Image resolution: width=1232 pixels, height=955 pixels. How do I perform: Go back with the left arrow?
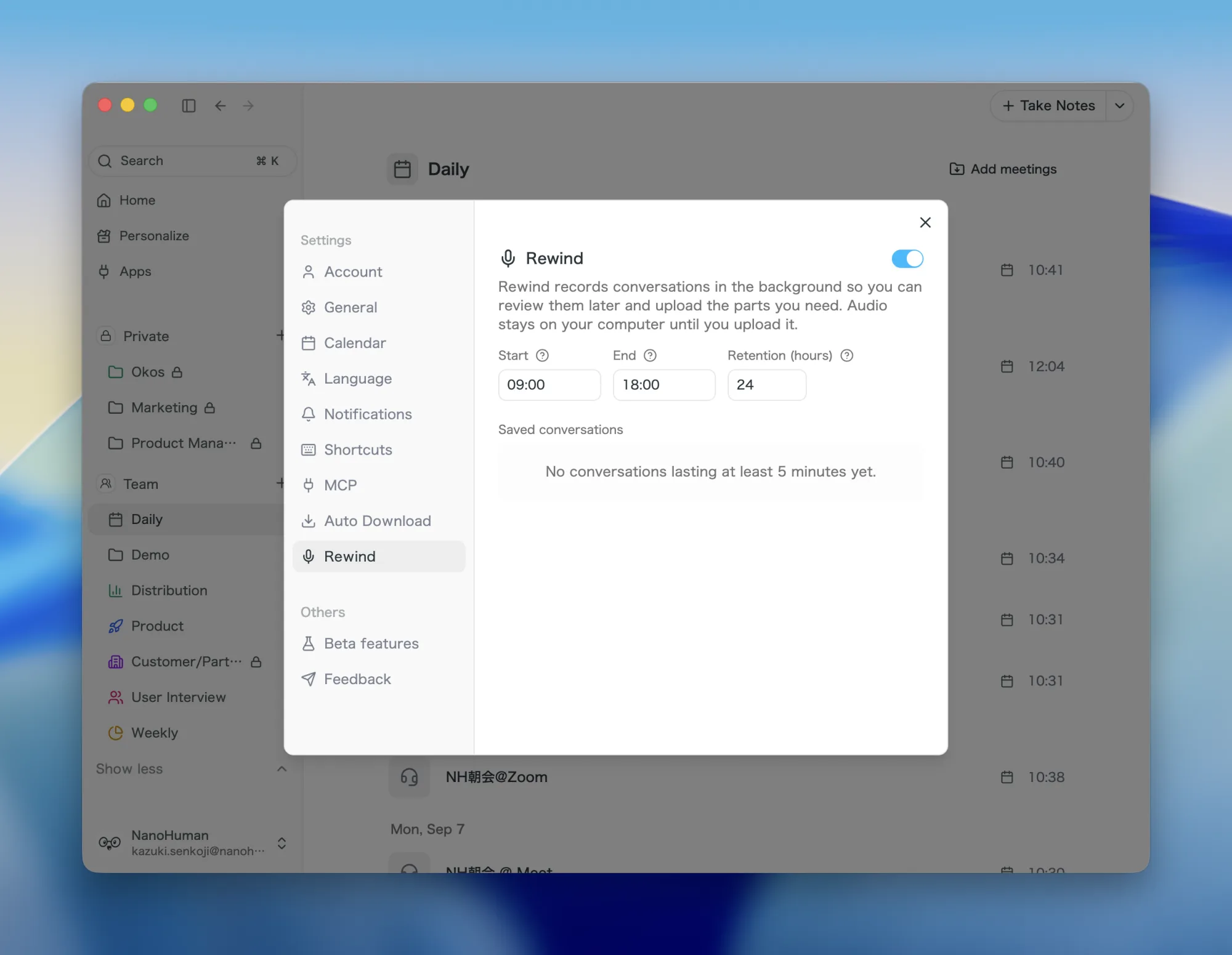[220, 106]
